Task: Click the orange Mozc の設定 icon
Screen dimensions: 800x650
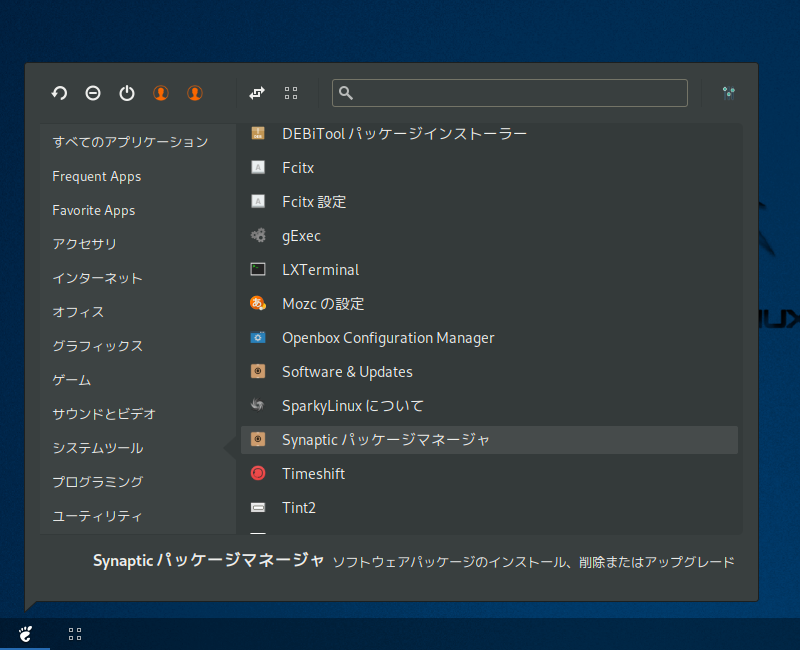Action: click(258, 304)
